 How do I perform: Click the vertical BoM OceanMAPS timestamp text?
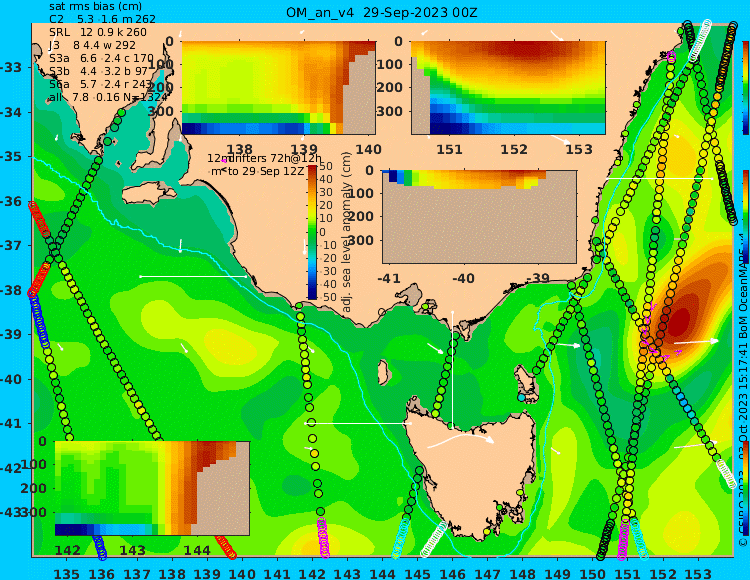743,392
